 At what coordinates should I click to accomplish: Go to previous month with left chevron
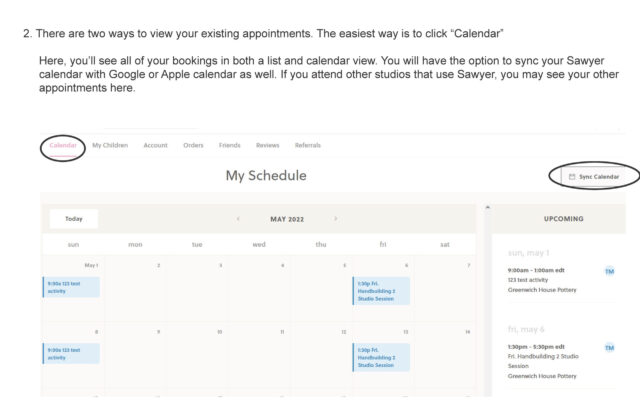click(x=238, y=218)
